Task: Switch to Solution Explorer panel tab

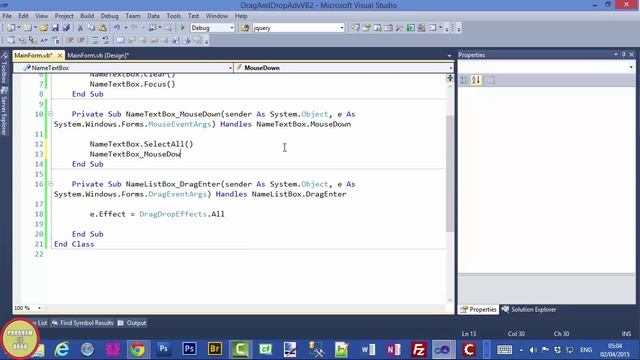Action: (529, 309)
